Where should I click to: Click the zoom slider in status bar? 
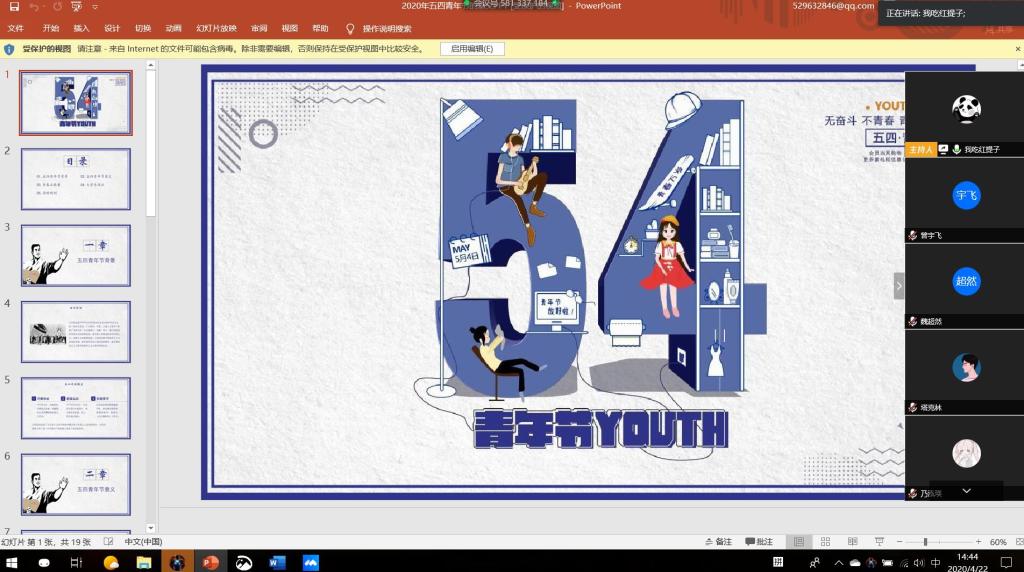click(925, 542)
